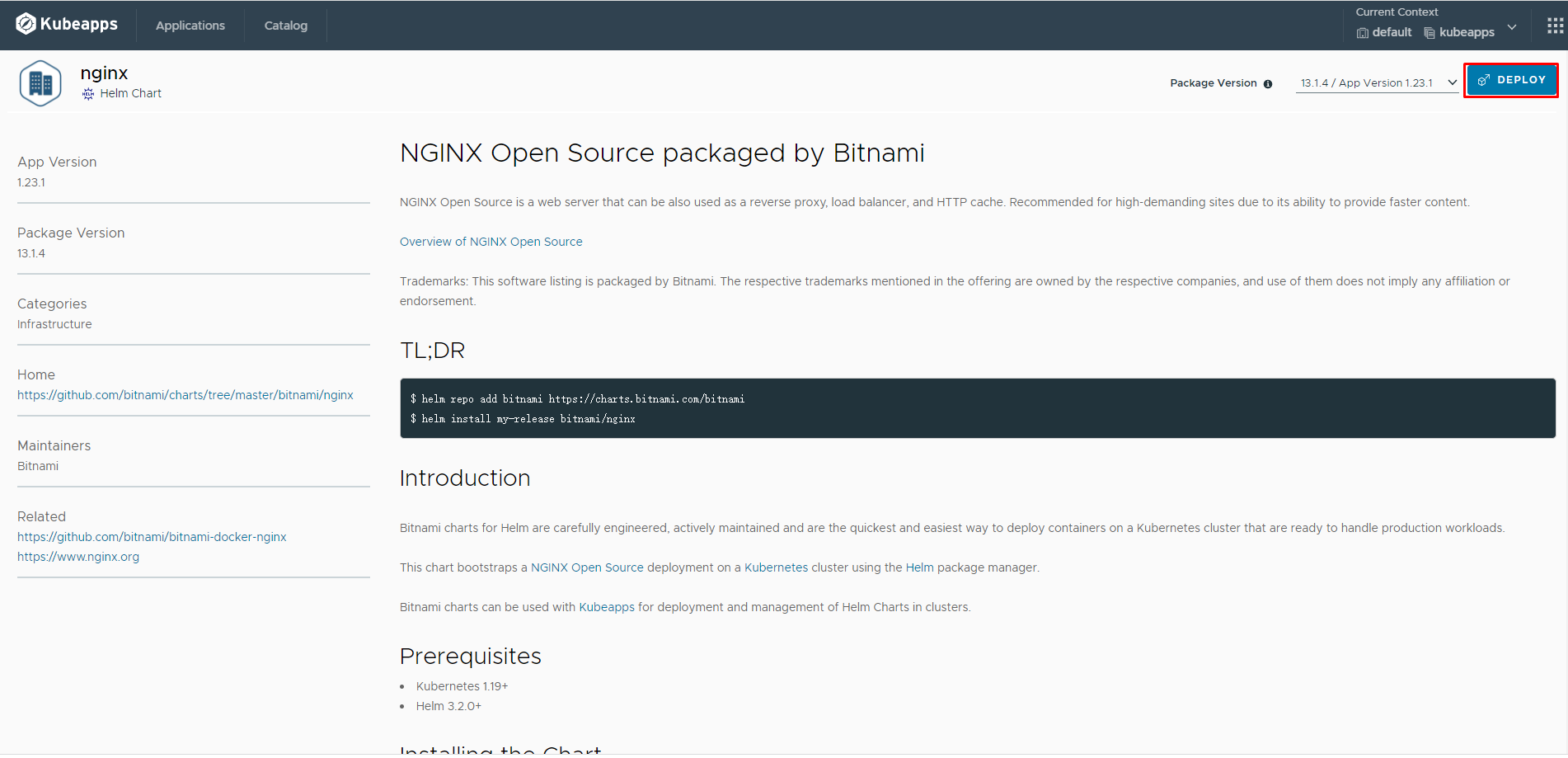This screenshot has height=758, width=1568.
Task: Click the 'helm install my-release' command line
Action: click(523, 419)
